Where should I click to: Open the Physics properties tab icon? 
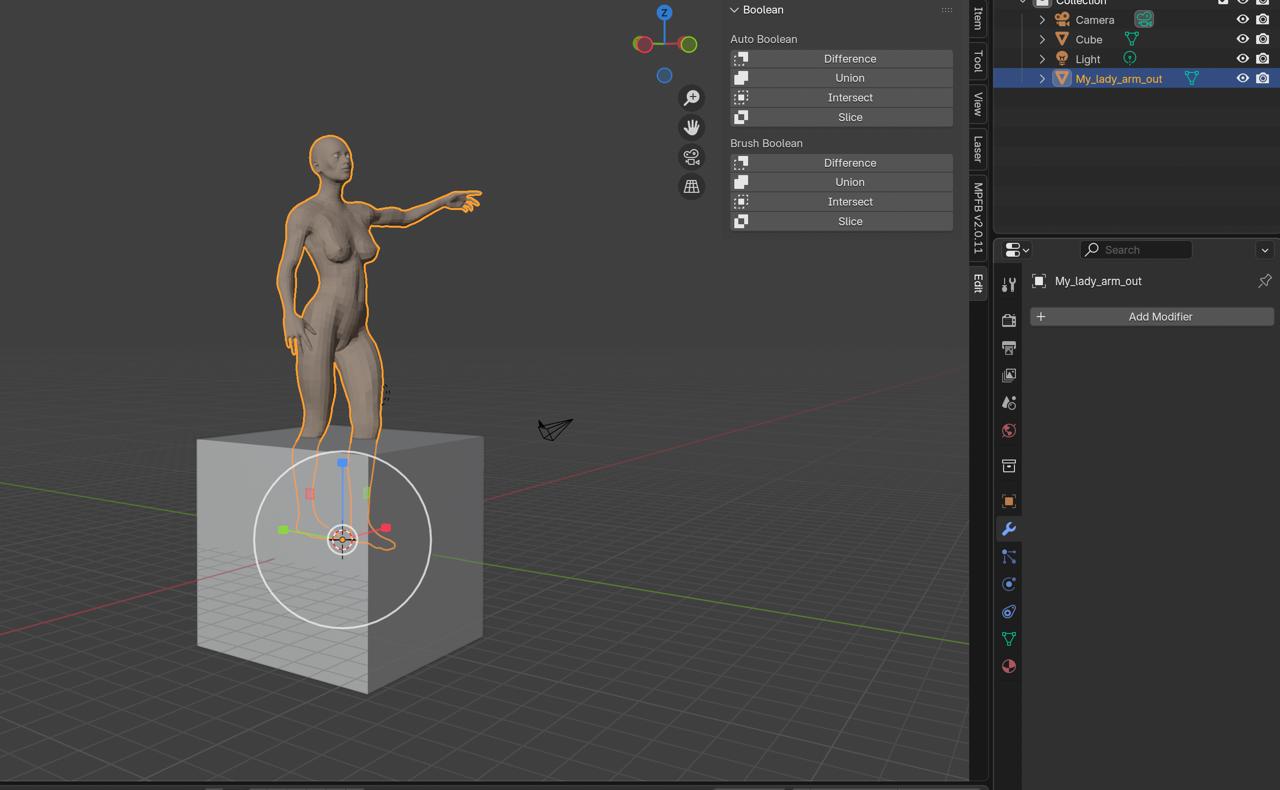coord(1009,584)
